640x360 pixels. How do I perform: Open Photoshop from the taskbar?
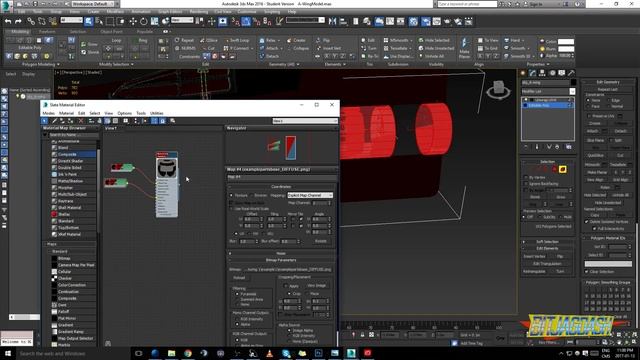[x=318, y=353]
